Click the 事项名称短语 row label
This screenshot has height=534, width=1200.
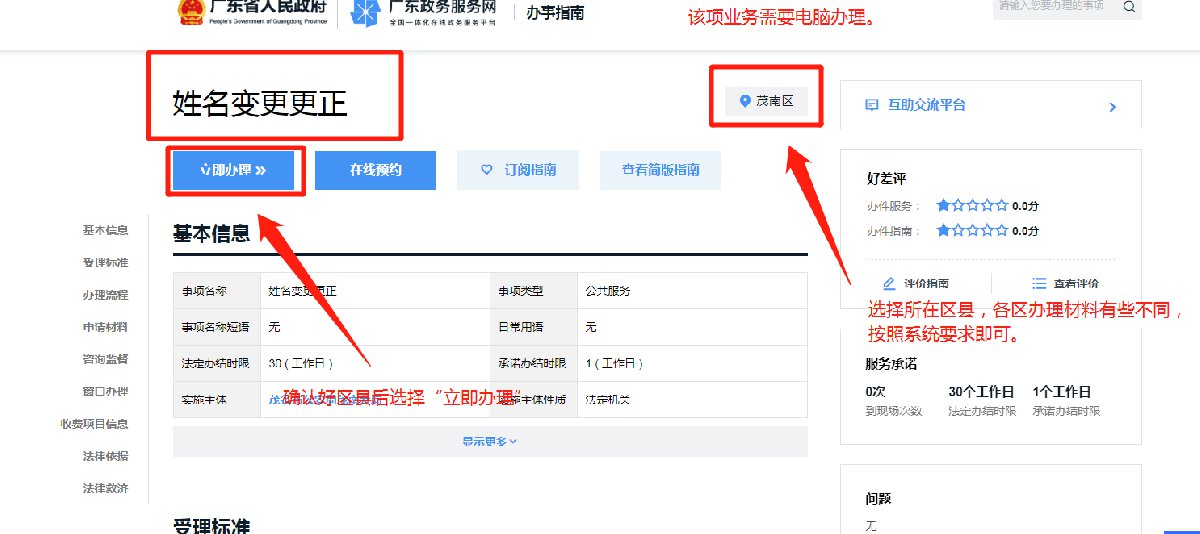(x=217, y=327)
